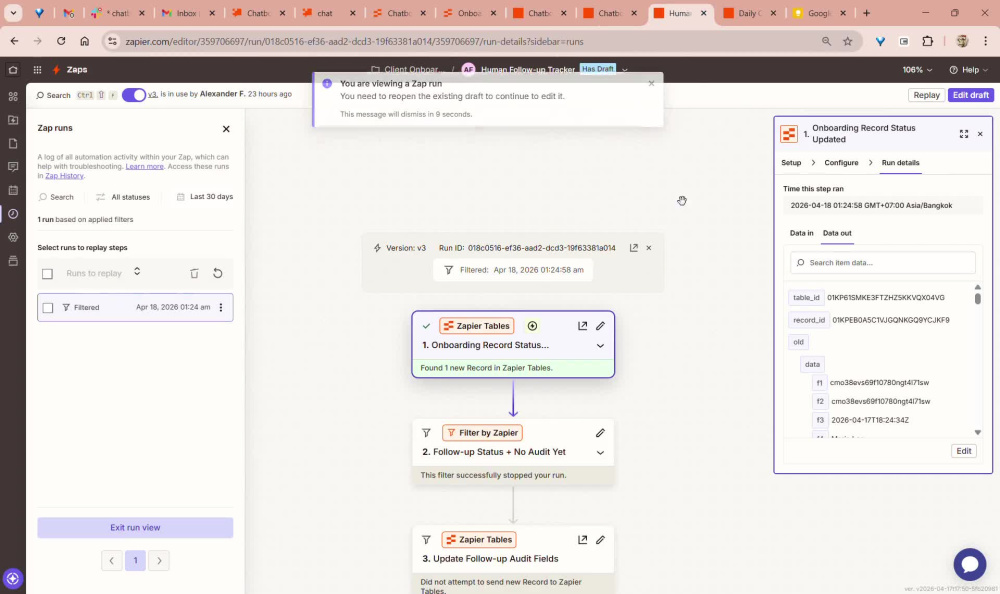Viewport: 1000px width, 594px height.
Task: Click the Edit button in the step panel
Action: [x=963, y=451]
